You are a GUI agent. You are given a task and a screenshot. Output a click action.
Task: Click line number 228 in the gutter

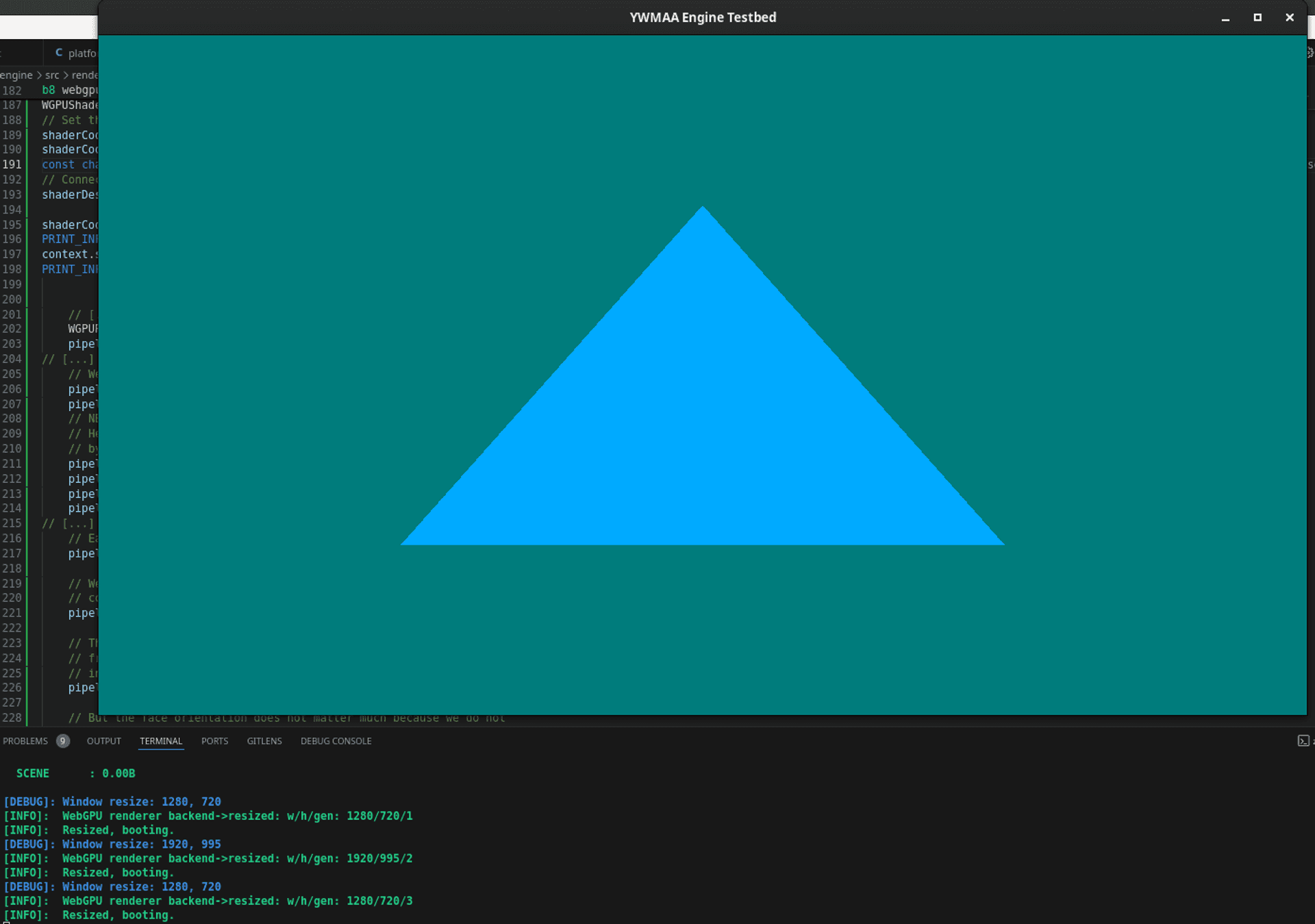[12, 718]
